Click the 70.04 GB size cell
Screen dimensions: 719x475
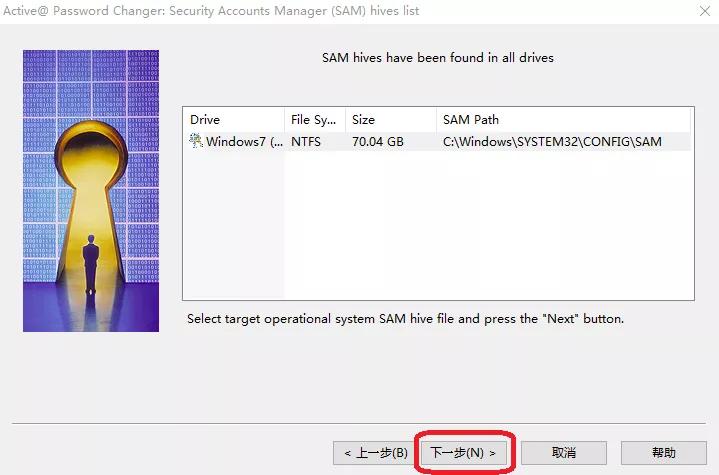[378, 142]
